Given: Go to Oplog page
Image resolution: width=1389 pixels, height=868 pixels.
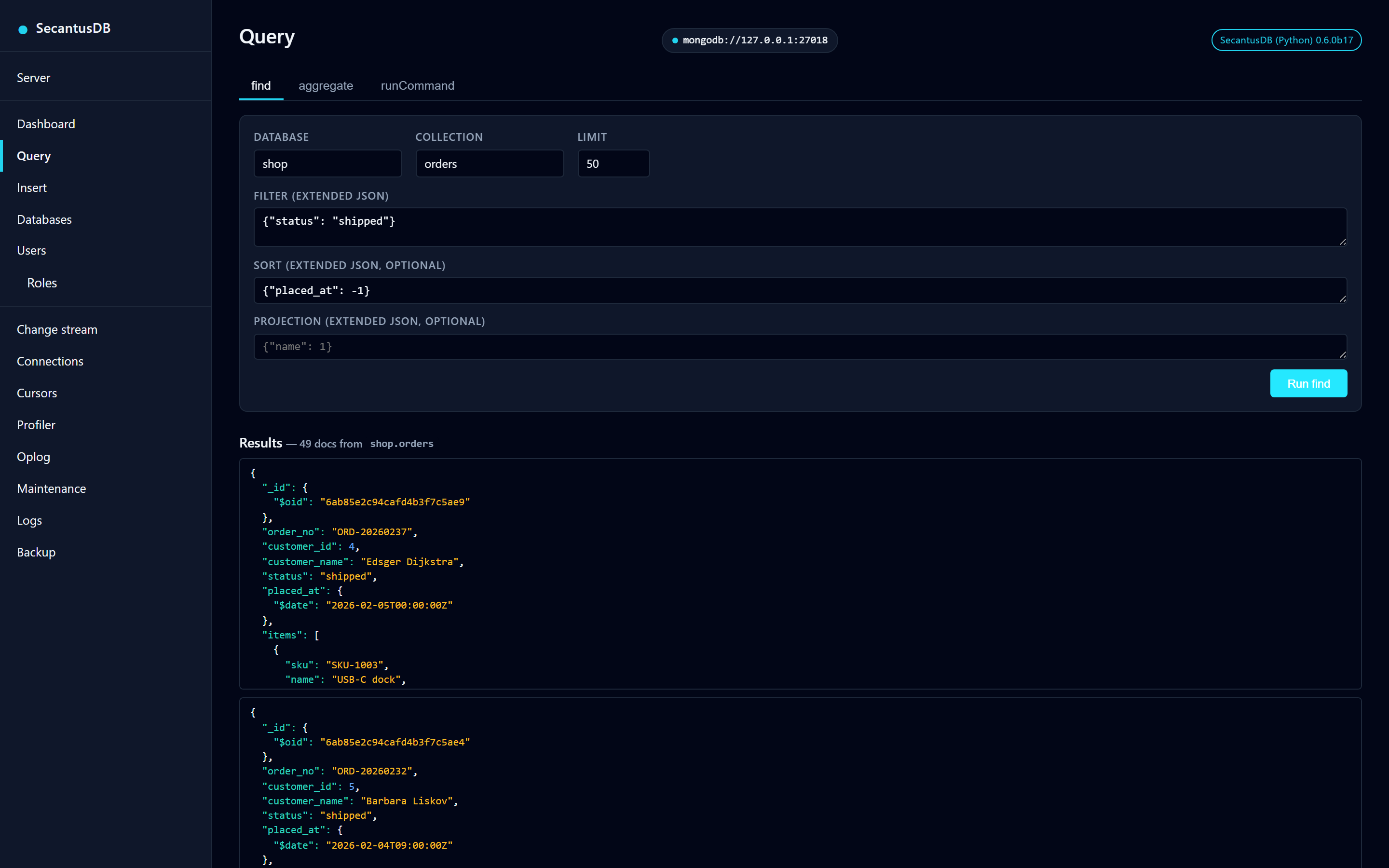Looking at the screenshot, I should (x=33, y=457).
